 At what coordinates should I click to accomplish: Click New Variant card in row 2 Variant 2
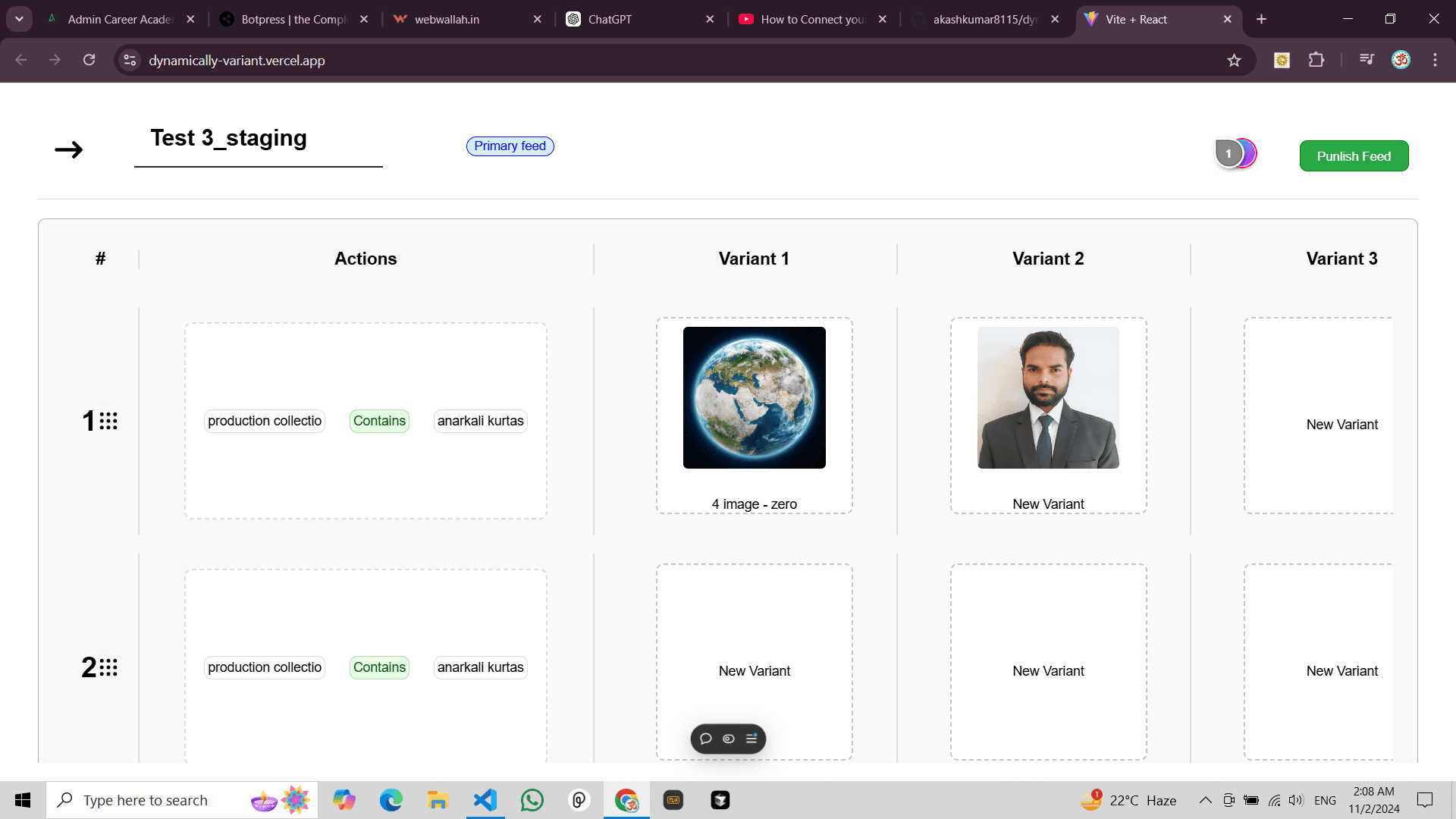tap(1048, 662)
